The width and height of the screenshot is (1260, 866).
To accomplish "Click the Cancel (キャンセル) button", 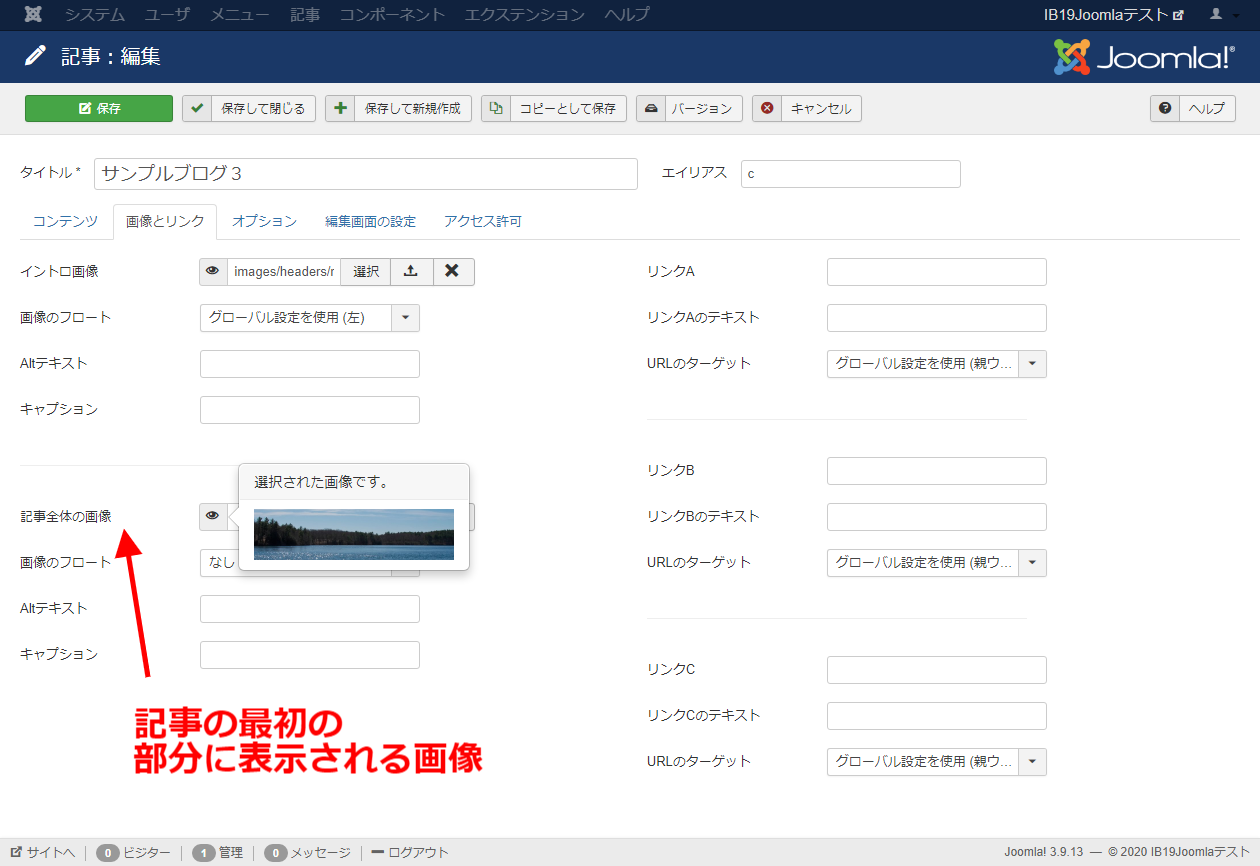I will (808, 109).
